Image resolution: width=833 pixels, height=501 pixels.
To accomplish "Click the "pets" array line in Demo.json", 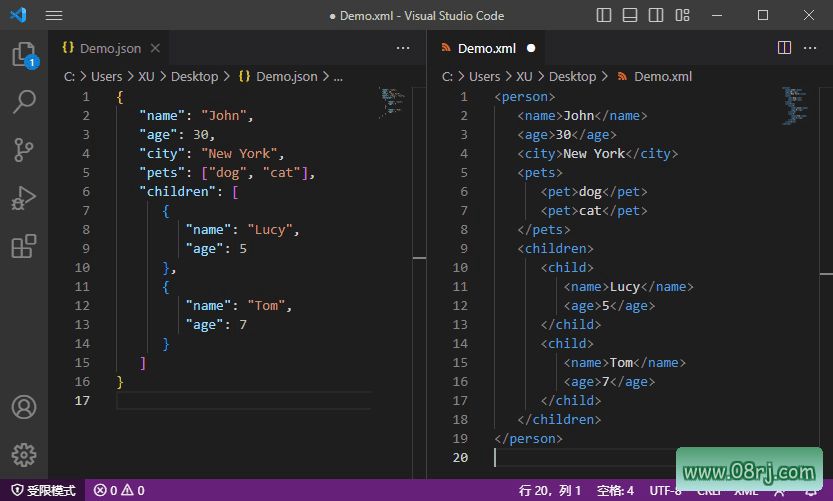I will (x=227, y=173).
